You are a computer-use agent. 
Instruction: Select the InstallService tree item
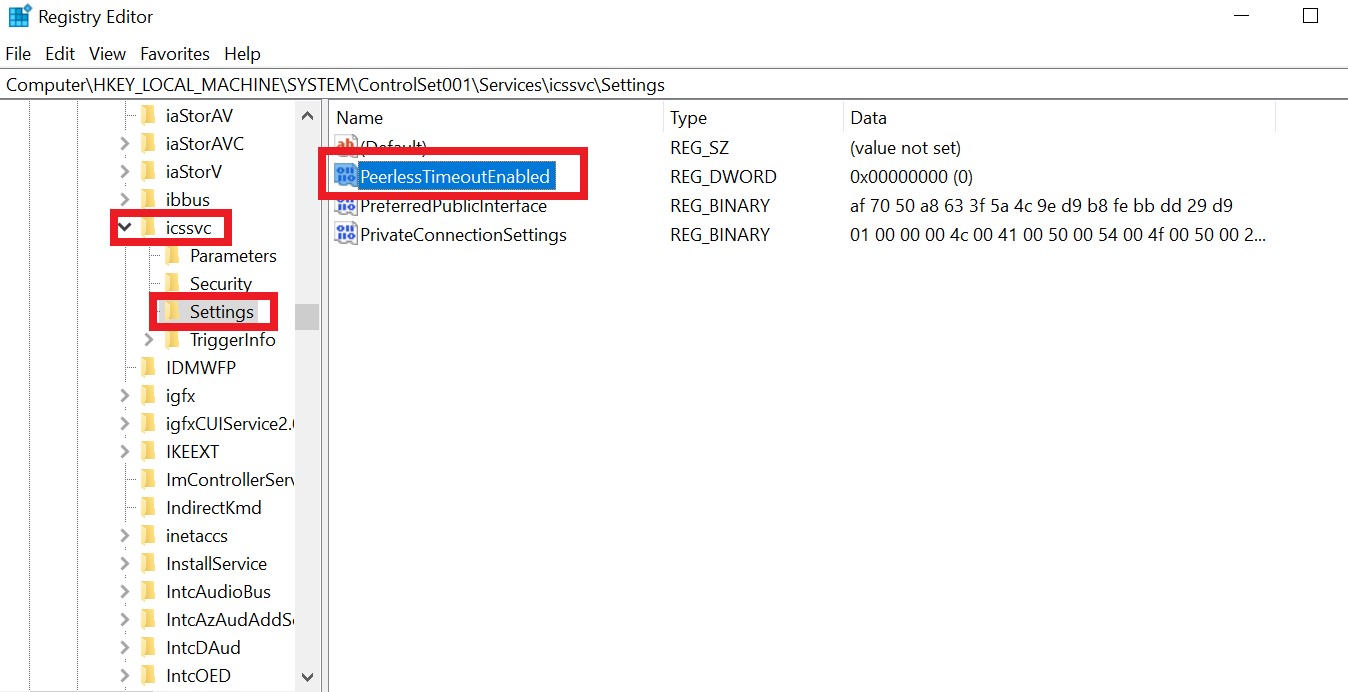pos(214,563)
